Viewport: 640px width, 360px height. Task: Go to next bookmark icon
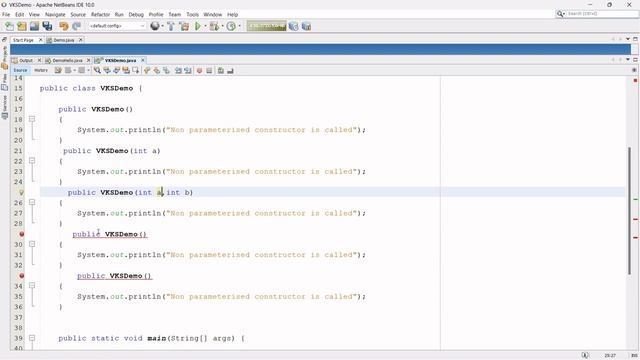pyautogui.click(x=157, y=71)
